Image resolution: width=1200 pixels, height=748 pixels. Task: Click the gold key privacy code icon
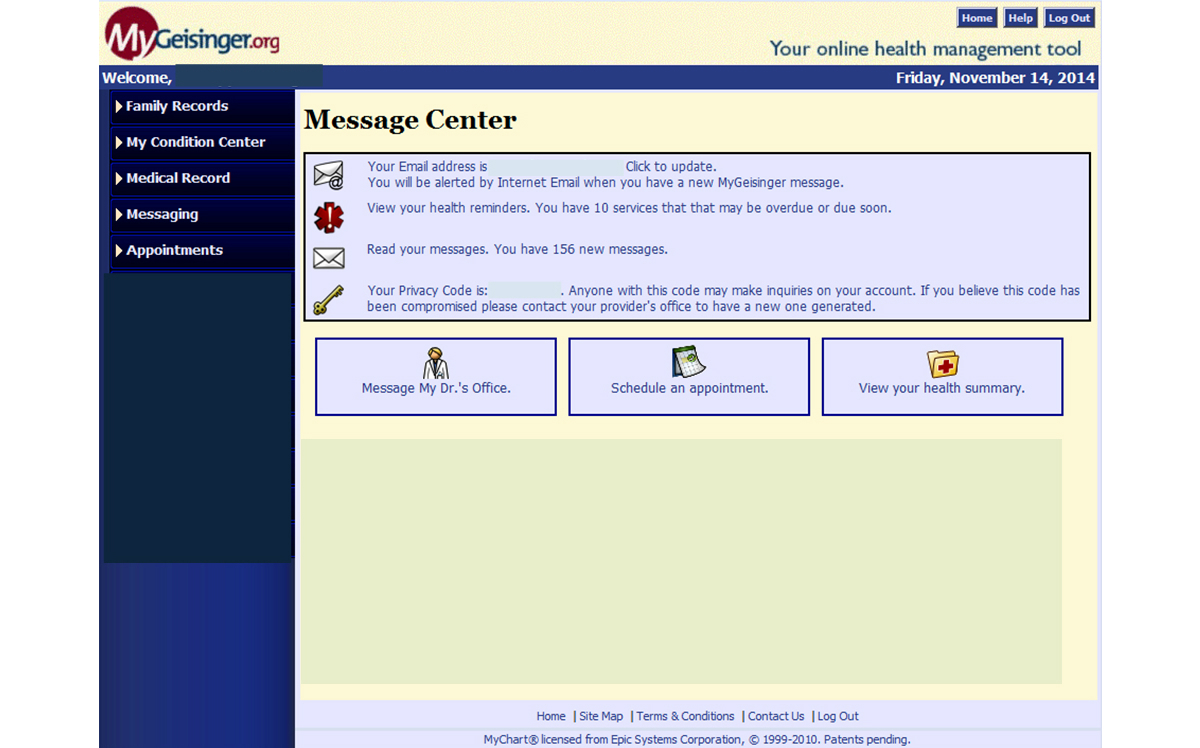click(328, 300)
